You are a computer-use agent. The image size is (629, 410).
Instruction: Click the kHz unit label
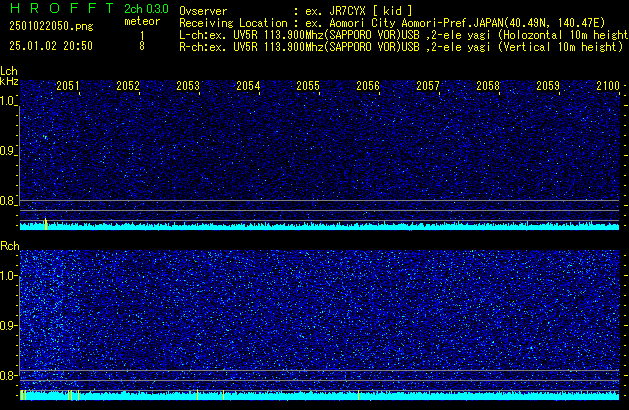(x=9, y=81)
